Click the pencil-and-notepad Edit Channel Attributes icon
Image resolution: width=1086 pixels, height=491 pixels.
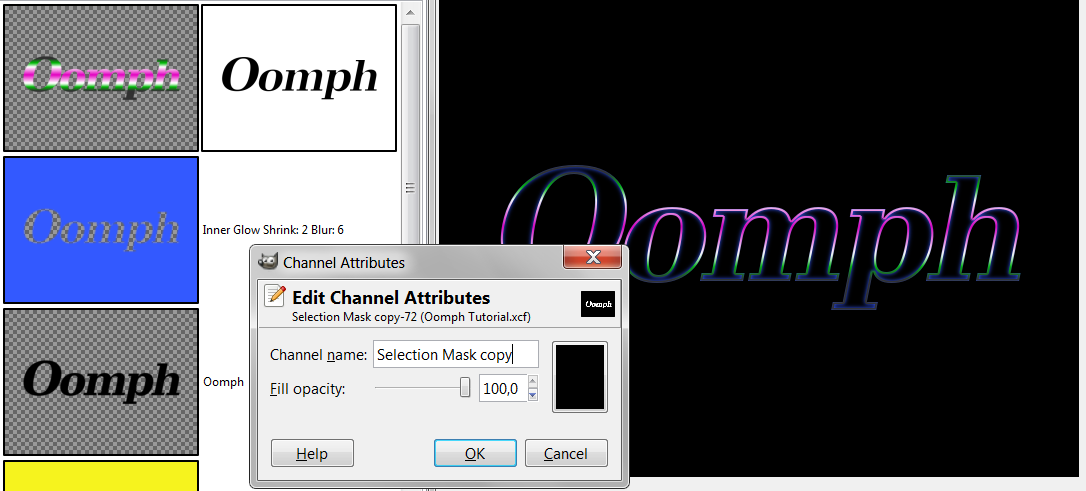coord(275,296)
